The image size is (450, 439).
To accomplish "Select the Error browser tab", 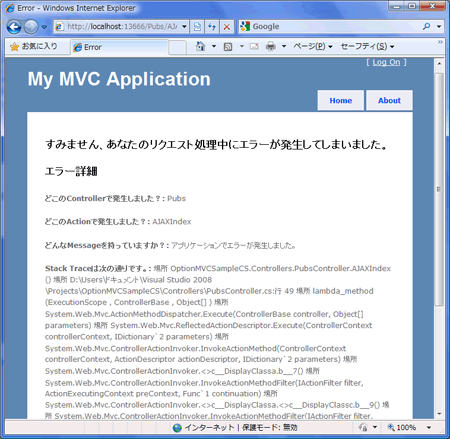I will pyautogui.click(x=119, y=47).
